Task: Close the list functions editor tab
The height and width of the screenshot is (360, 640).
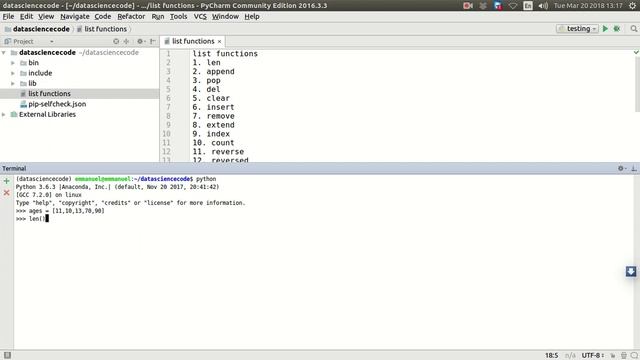Action: 219,42
